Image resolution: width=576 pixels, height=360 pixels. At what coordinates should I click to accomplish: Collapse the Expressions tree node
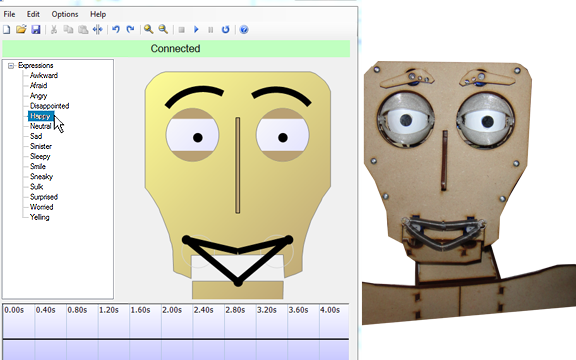click(11, 66)
